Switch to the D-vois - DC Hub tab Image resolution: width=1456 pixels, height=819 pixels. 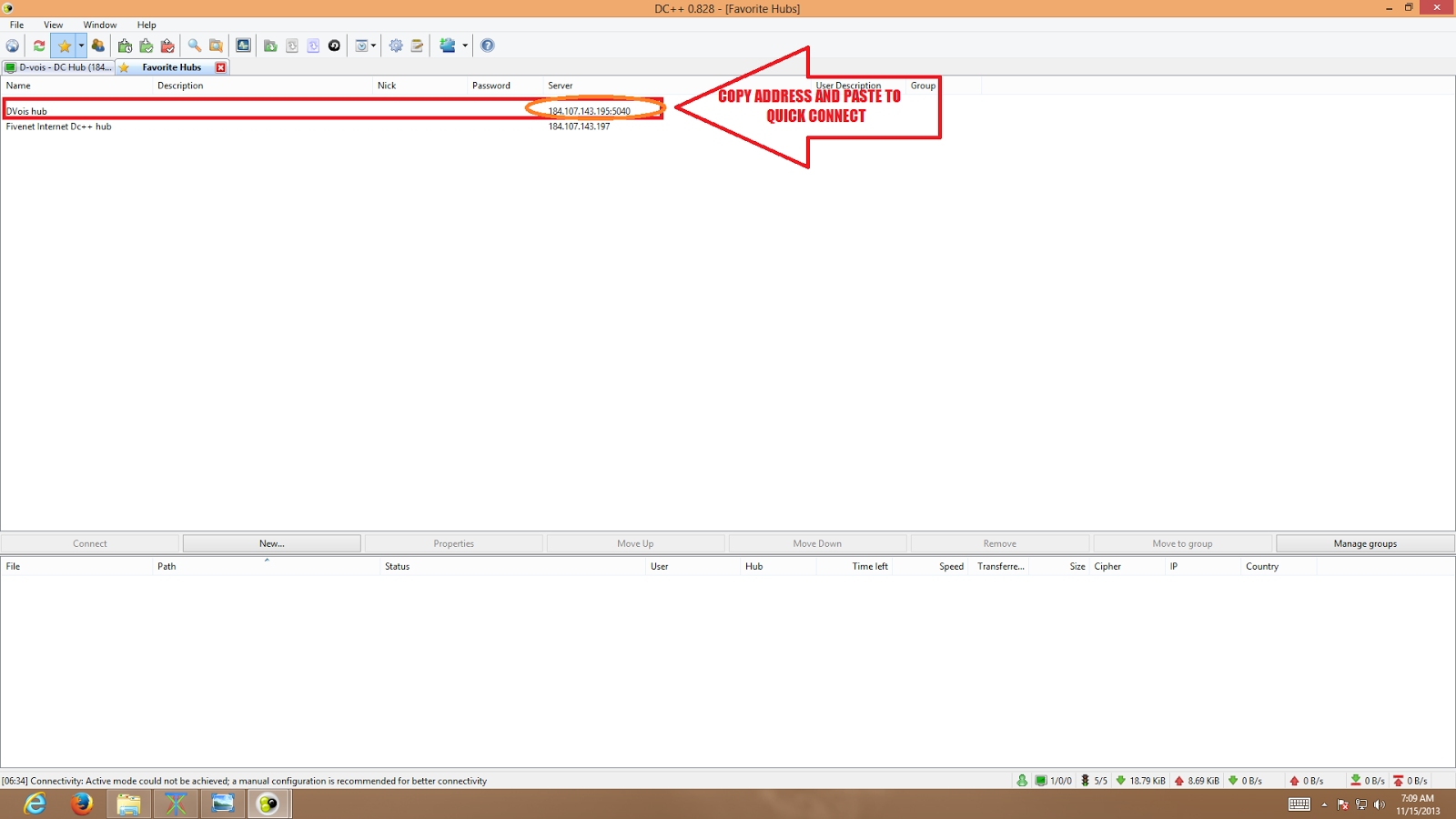pos(58,67)
